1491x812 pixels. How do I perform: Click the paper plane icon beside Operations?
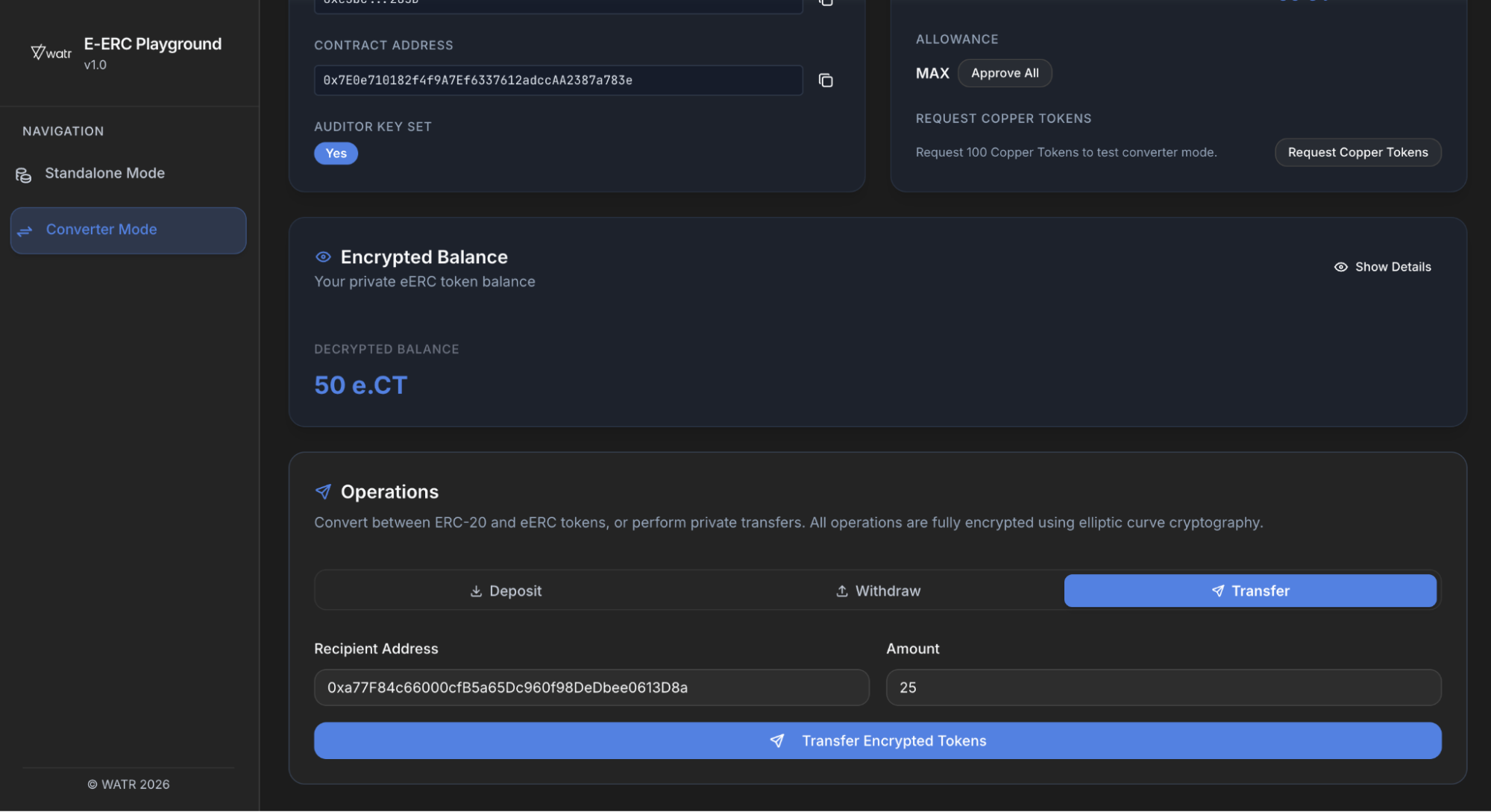[323, 492]
